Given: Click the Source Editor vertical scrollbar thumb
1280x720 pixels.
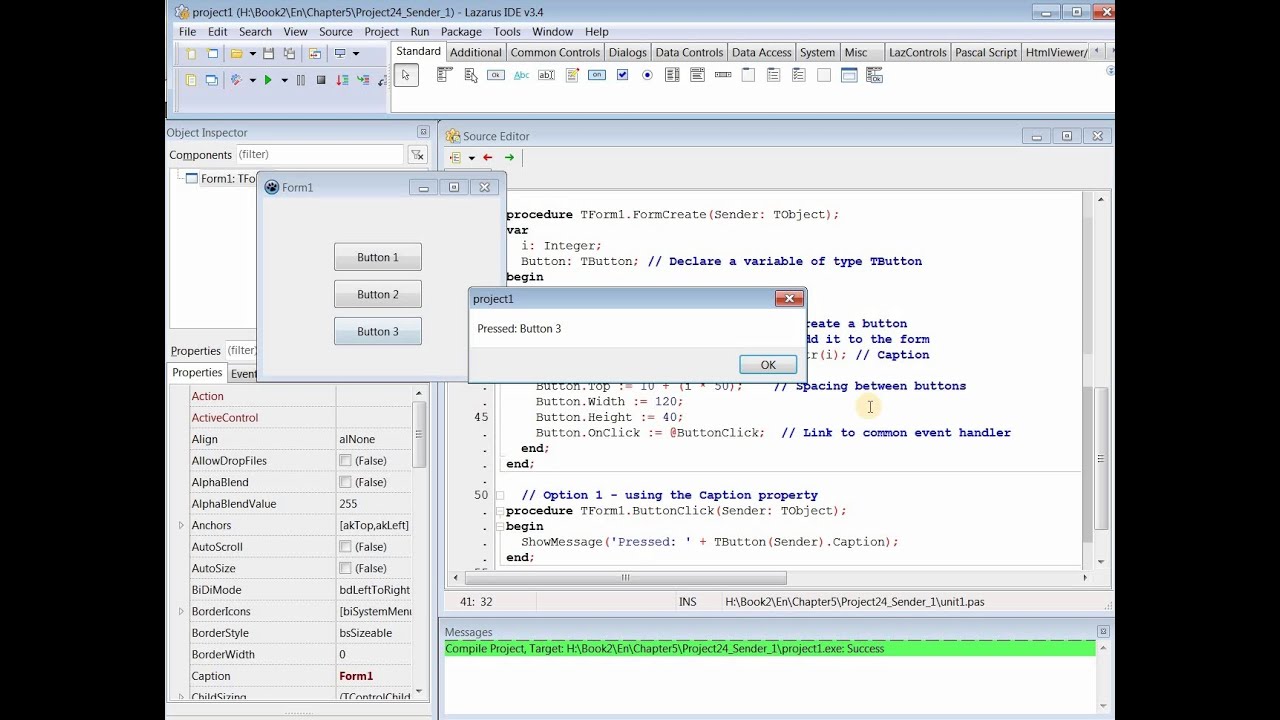Looking at the screenshot, I should (x=1101, y=458).
